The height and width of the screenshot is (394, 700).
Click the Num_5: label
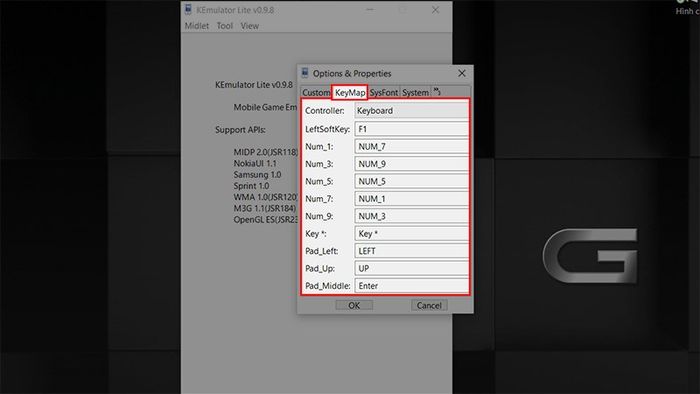[x=319, y=181]
